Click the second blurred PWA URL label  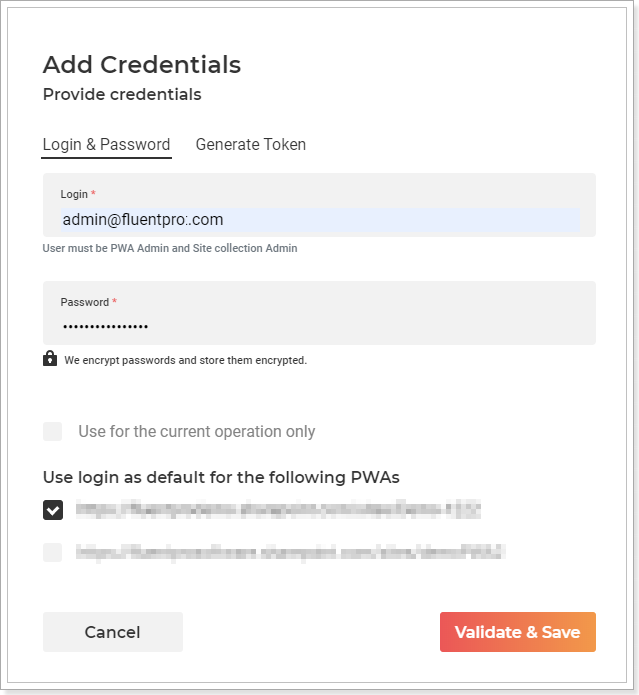tap(291, 552)
